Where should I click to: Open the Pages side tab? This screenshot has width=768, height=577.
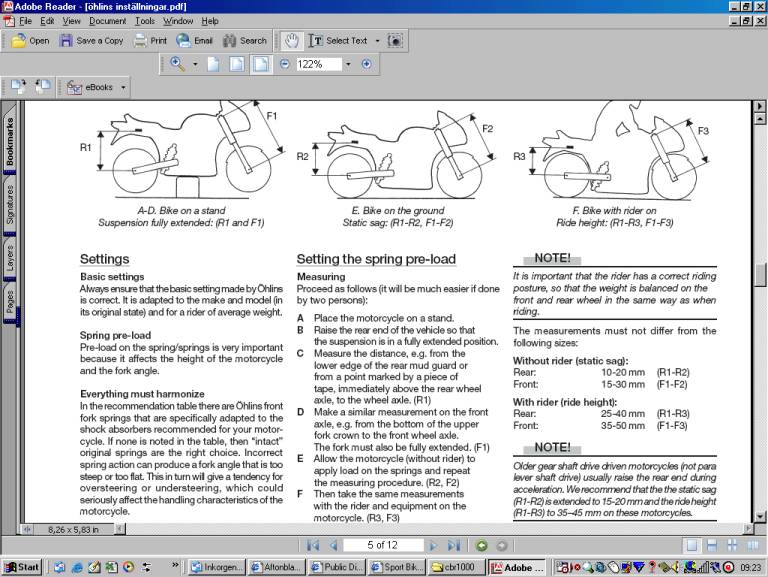click(10, 301)
